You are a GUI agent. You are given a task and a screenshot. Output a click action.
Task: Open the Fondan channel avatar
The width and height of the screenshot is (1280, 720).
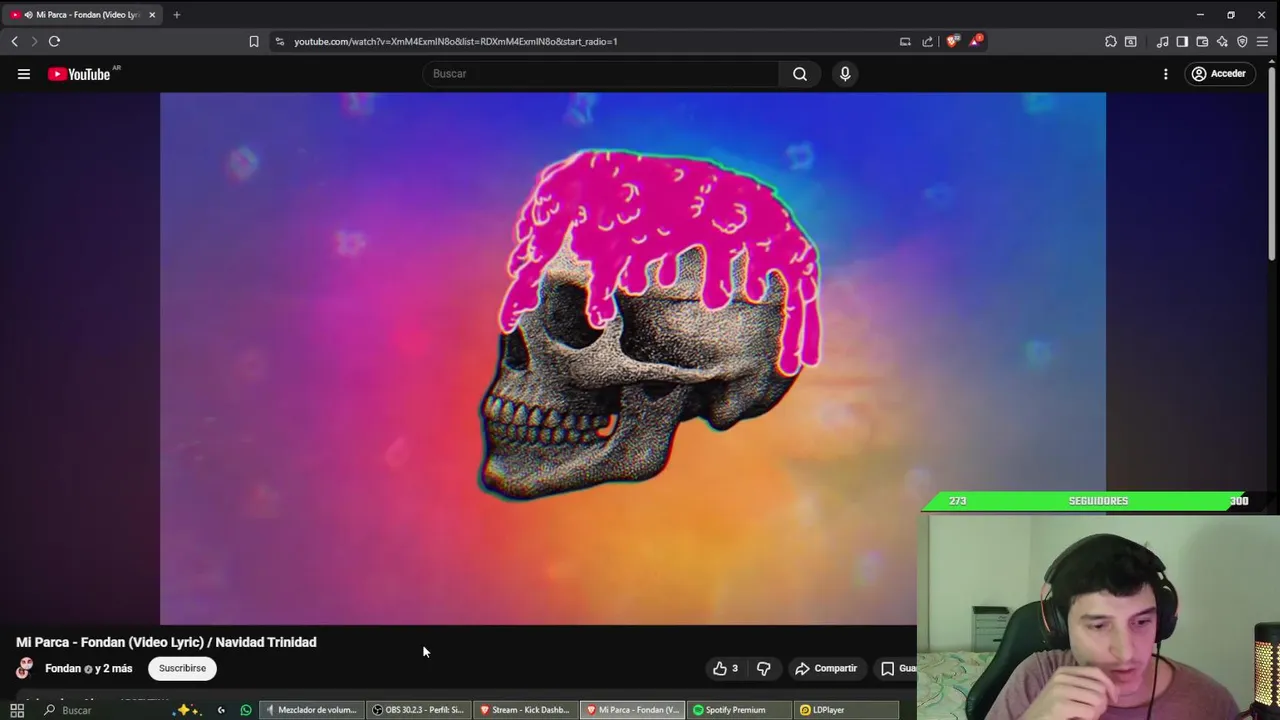[25, 668]
